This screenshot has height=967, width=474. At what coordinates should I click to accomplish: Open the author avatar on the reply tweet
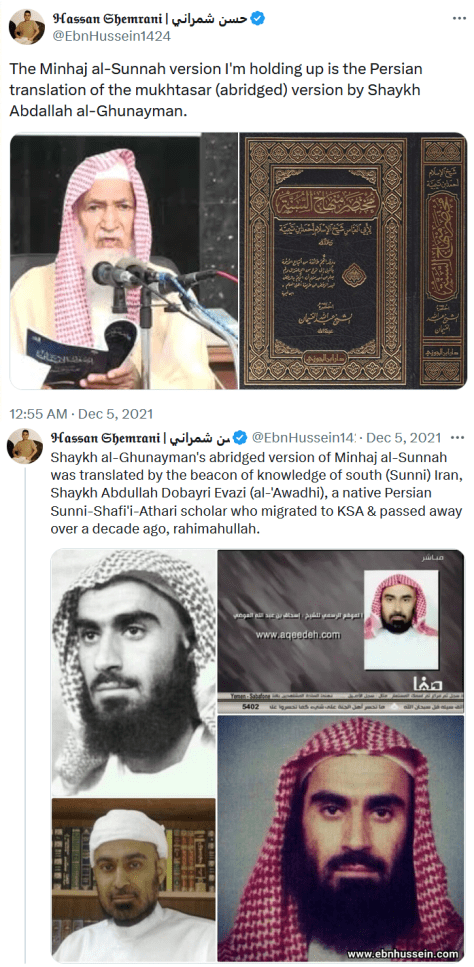point(25,445)
